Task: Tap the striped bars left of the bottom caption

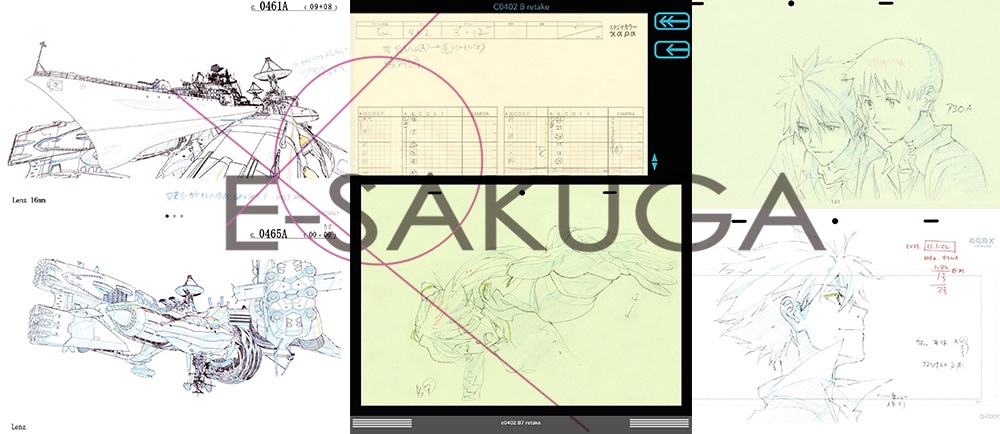Action: (381, 423)
